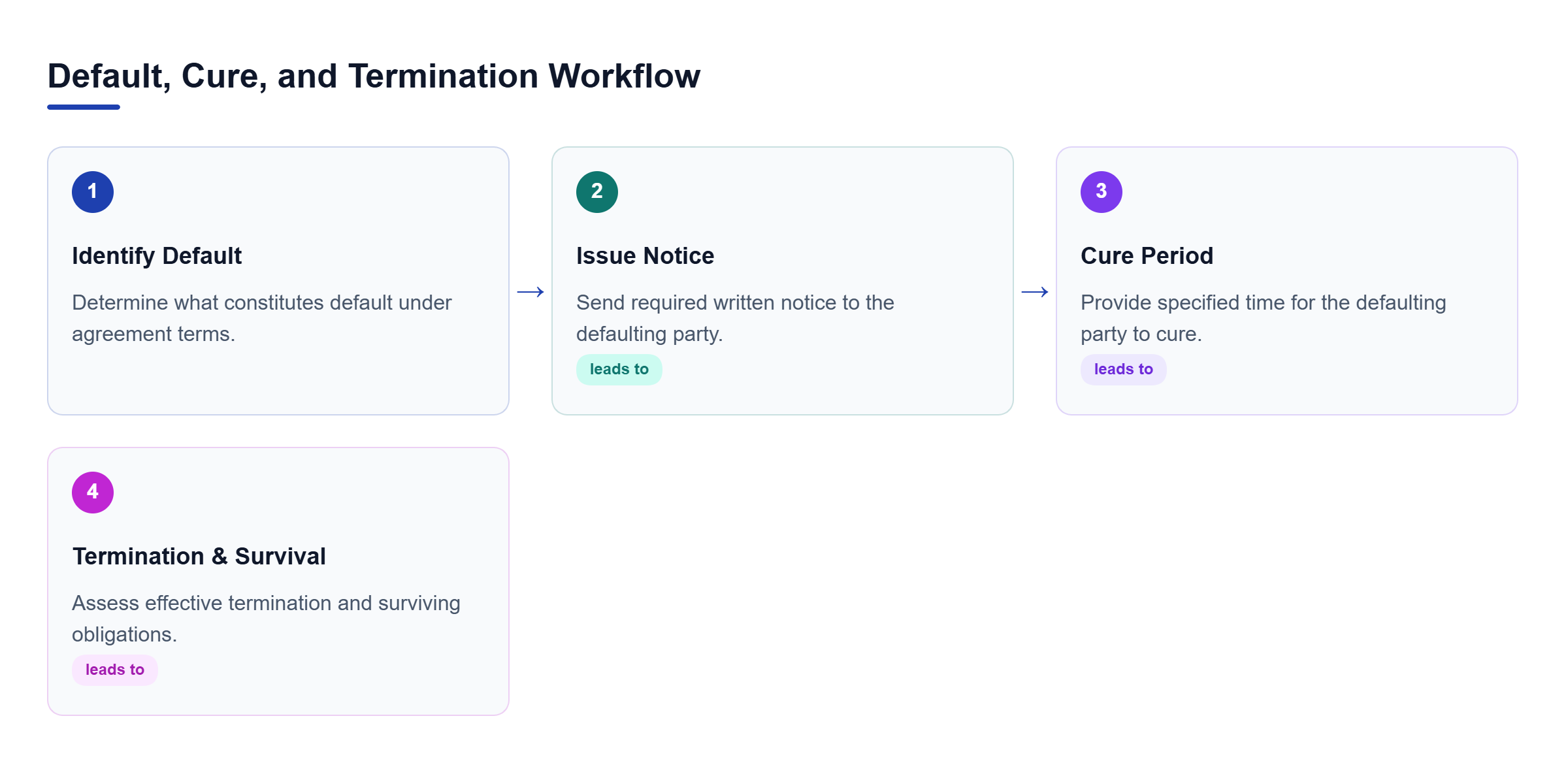Click the 'leads to' tag in Issue Notice card
Image resolution: width=1568 pixels, height=763 pixels.
tap(619, 370)
